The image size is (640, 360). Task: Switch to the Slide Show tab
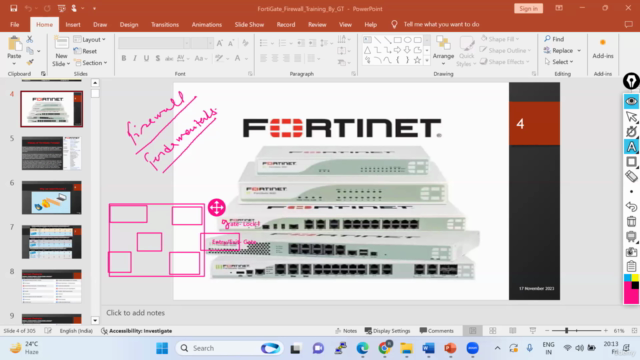[x=249, y=24]
